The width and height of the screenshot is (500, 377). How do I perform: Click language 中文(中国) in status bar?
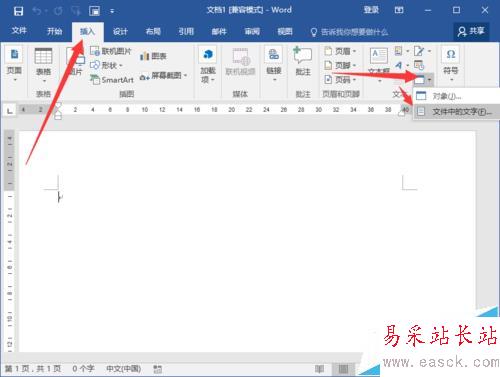pos(123,369)
